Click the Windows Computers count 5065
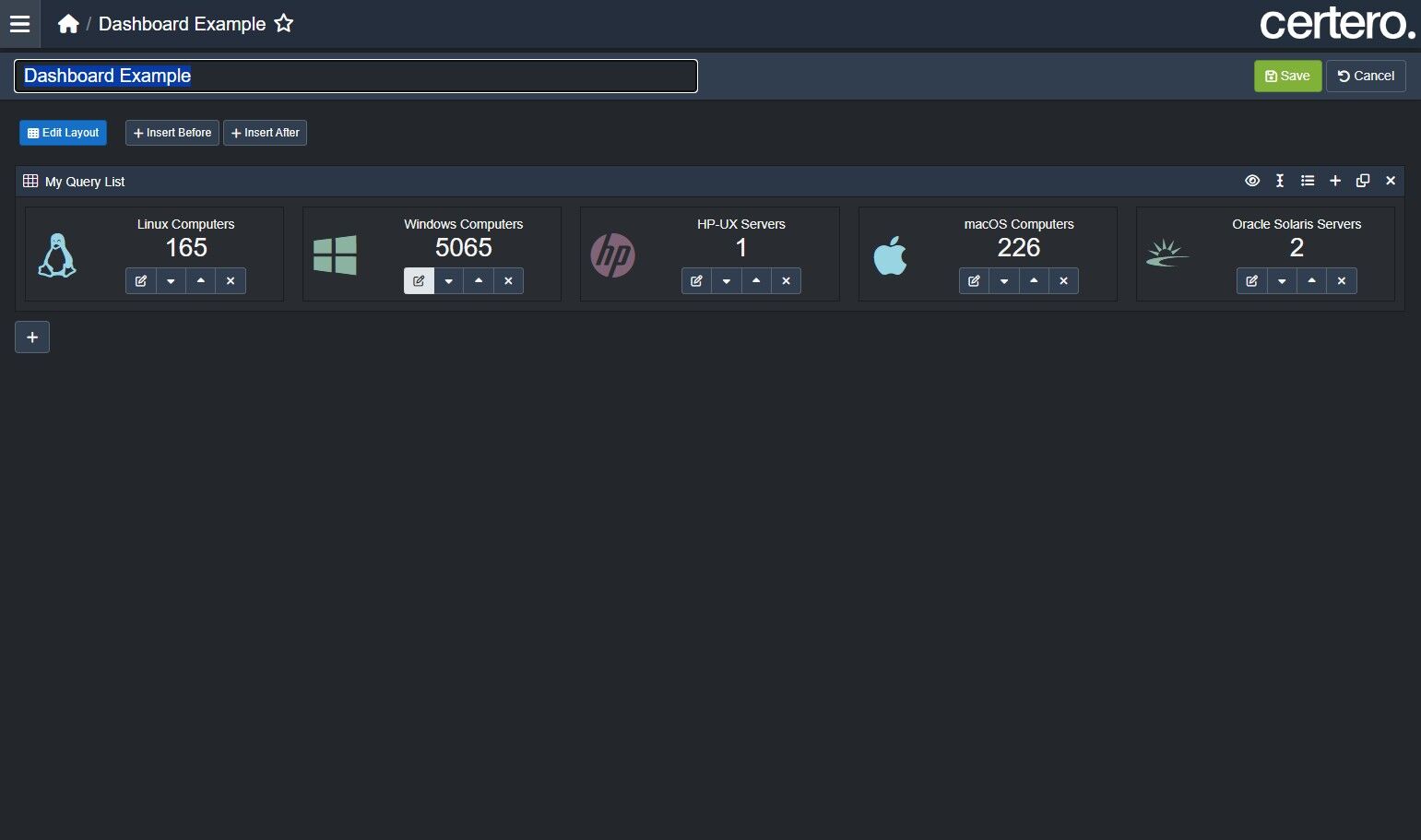Viewport: 1421px width, 840px height. 464,247
